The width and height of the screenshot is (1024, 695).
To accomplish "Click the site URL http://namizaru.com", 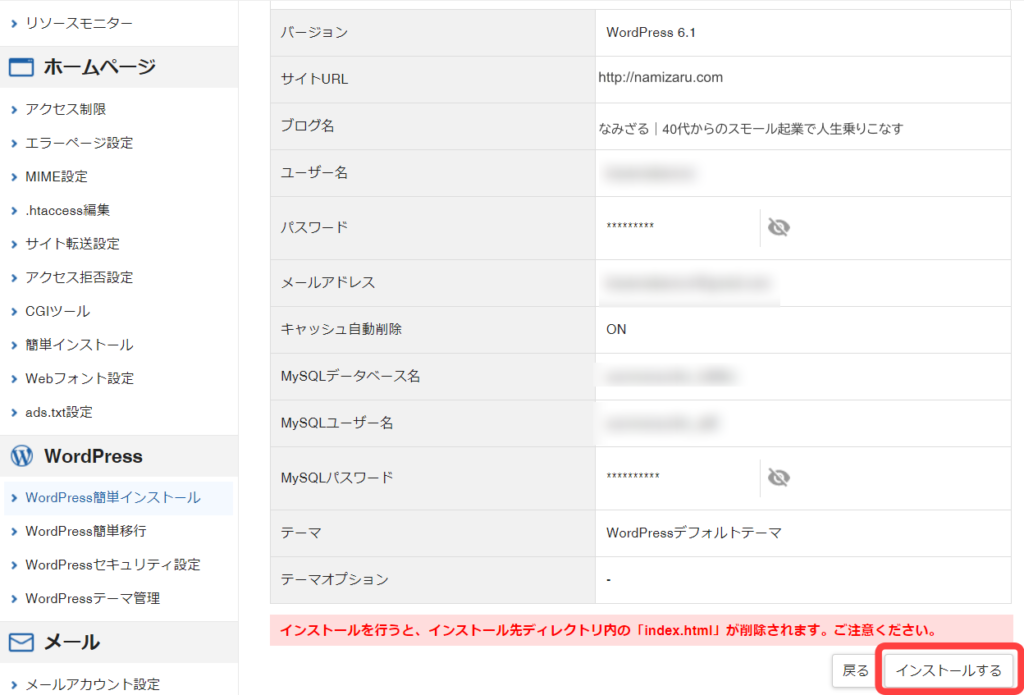I will 660,78.
